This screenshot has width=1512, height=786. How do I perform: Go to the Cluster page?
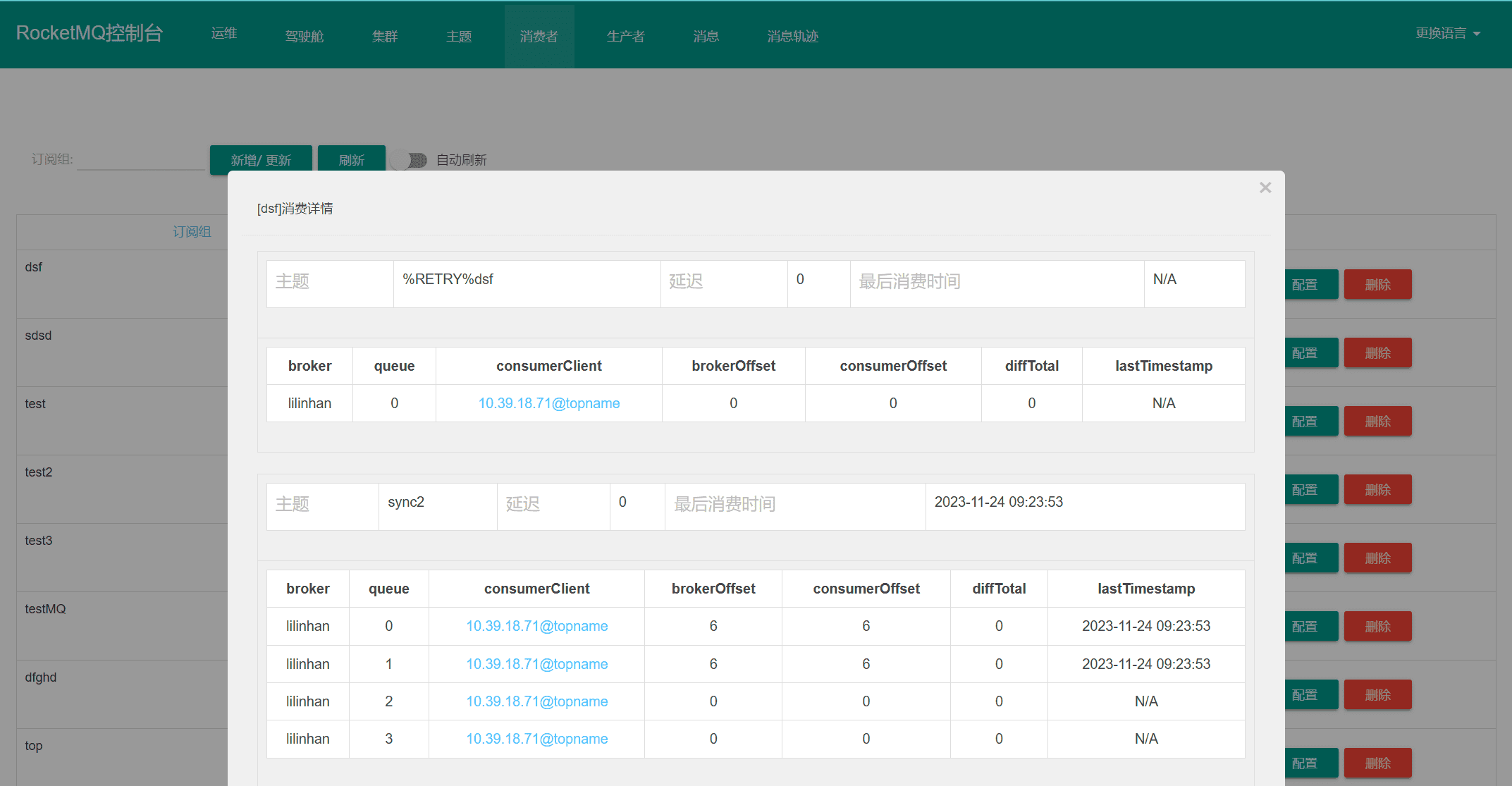(385, 36)
